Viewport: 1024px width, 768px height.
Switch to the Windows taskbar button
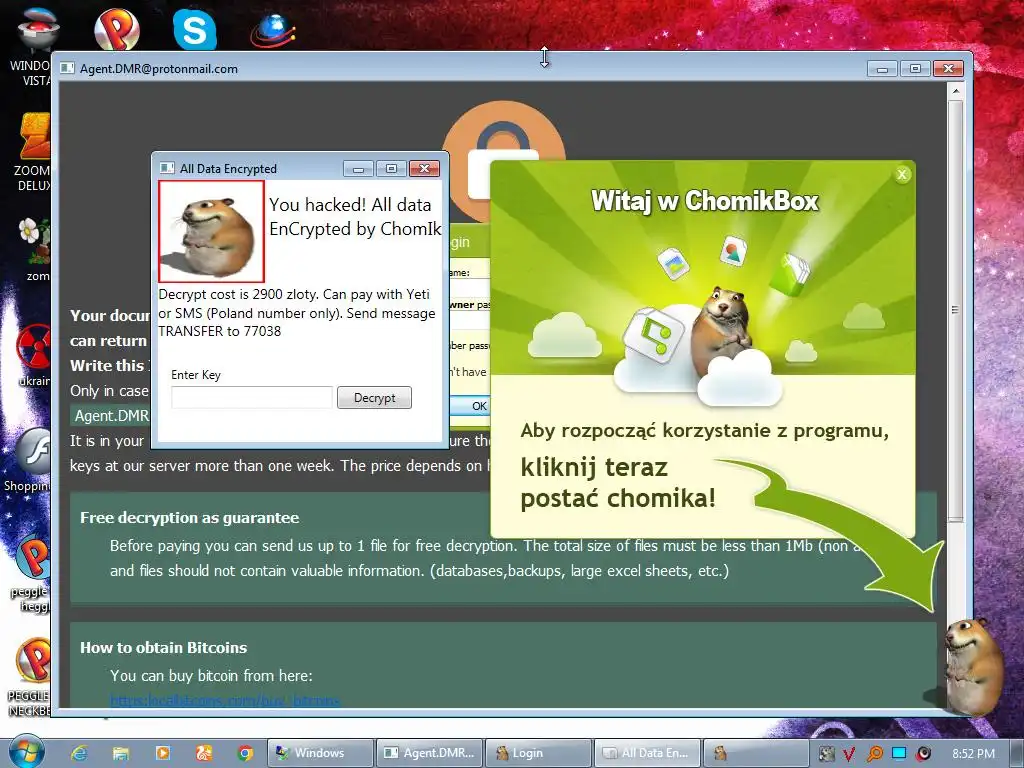pyautogui.click(x=320, y=753)
